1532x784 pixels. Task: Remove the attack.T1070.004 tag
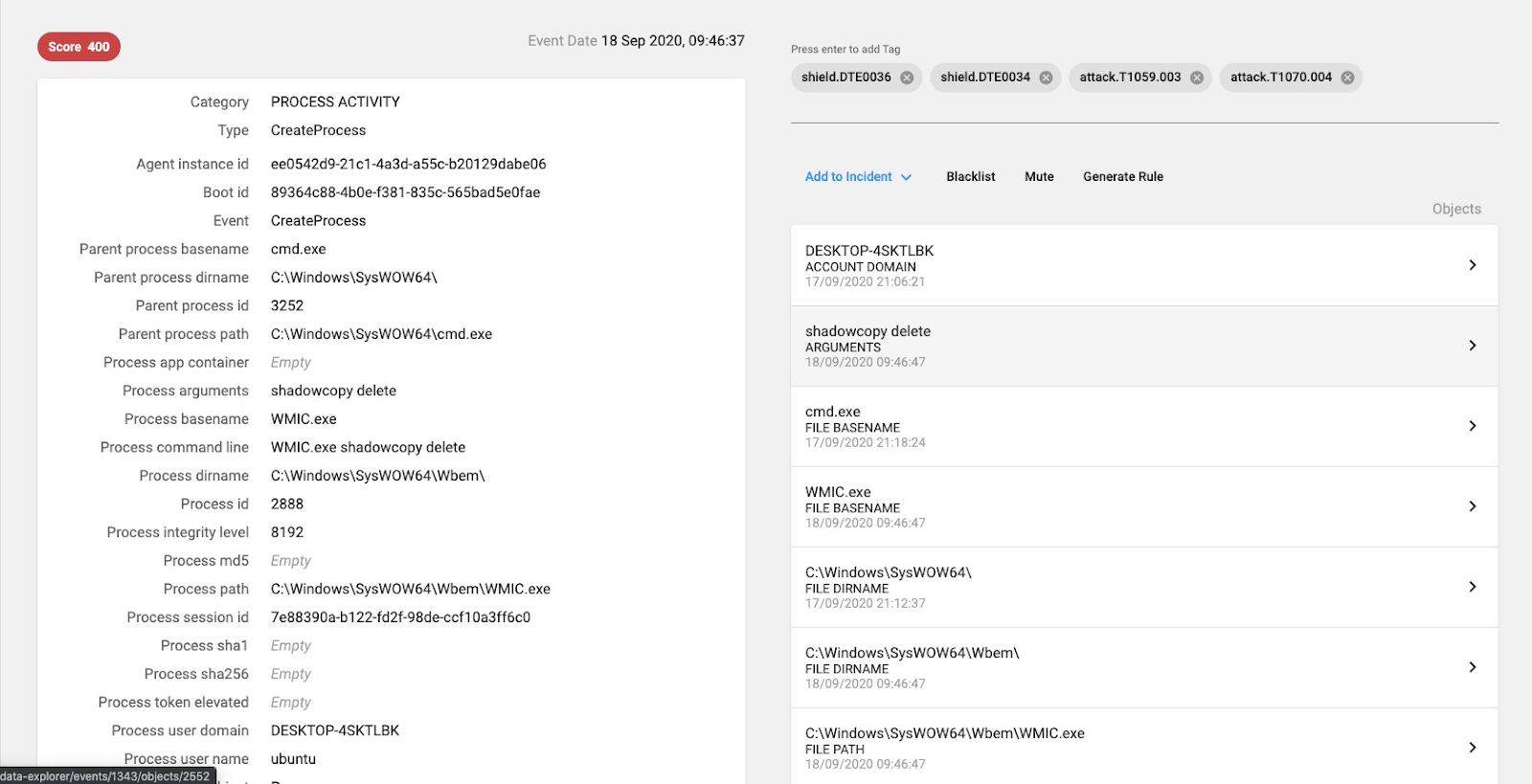1347,78
